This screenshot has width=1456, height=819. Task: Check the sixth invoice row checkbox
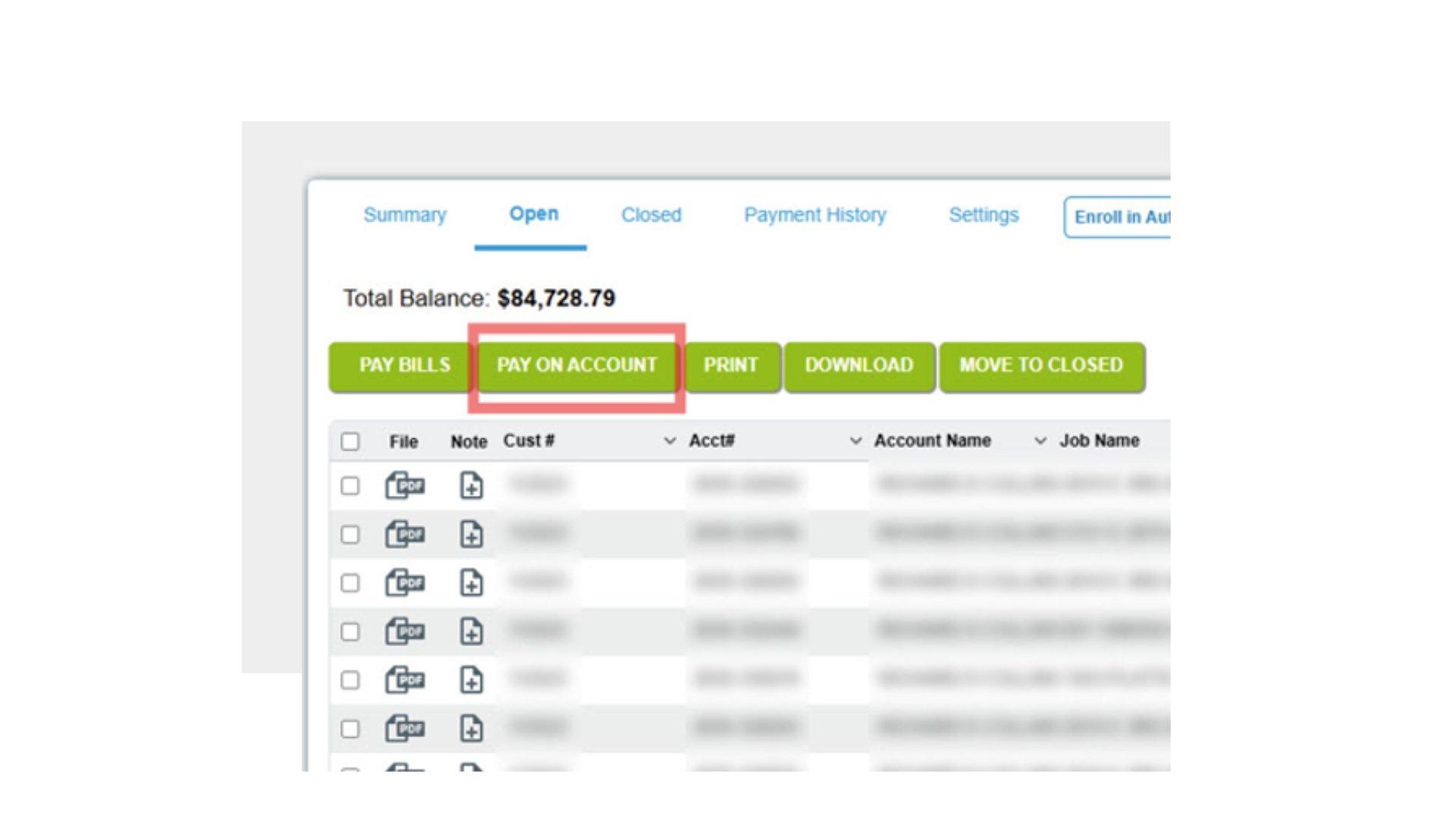(x=350, y=728)
